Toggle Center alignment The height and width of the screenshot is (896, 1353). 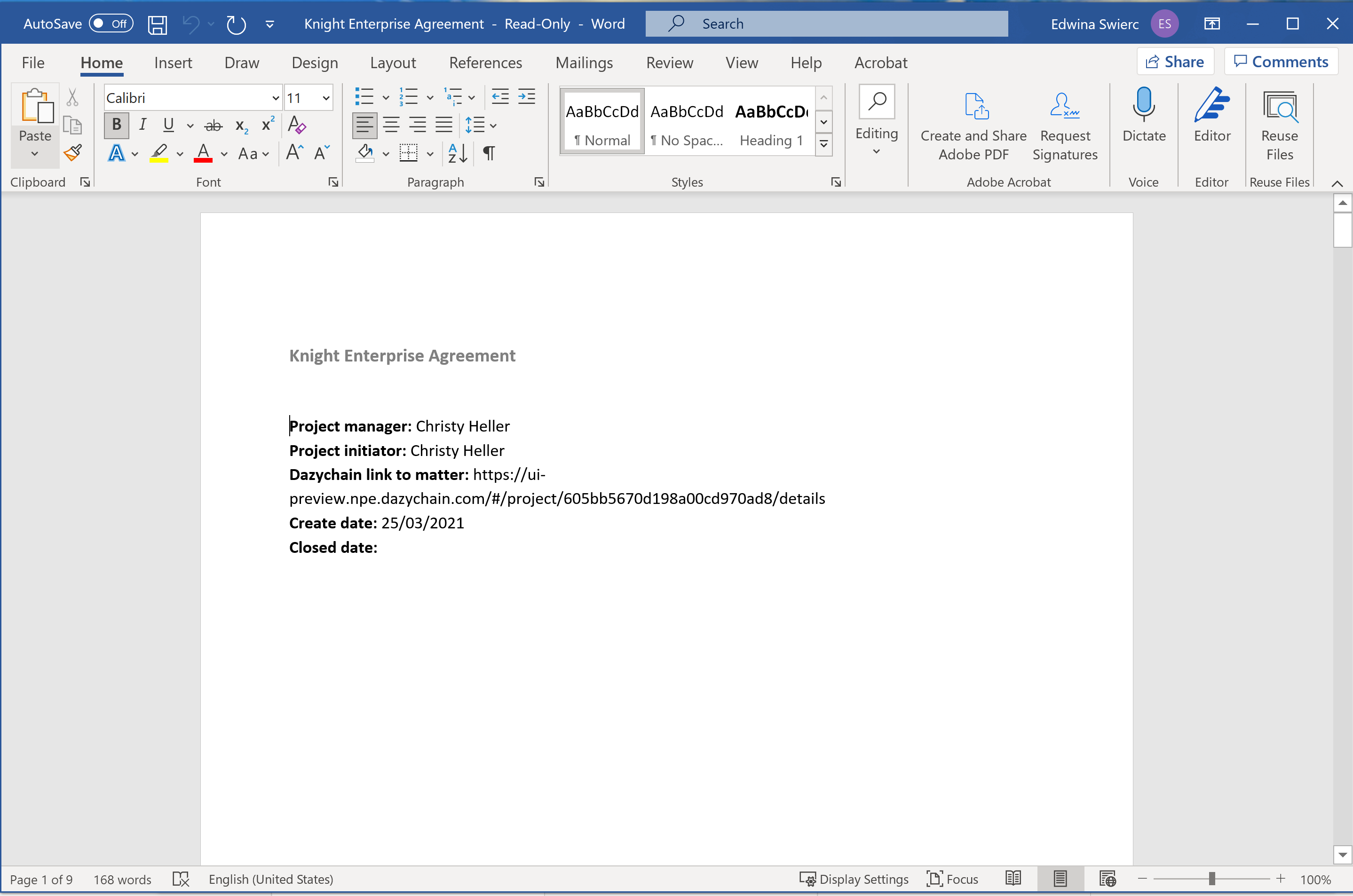click(391, 125)
